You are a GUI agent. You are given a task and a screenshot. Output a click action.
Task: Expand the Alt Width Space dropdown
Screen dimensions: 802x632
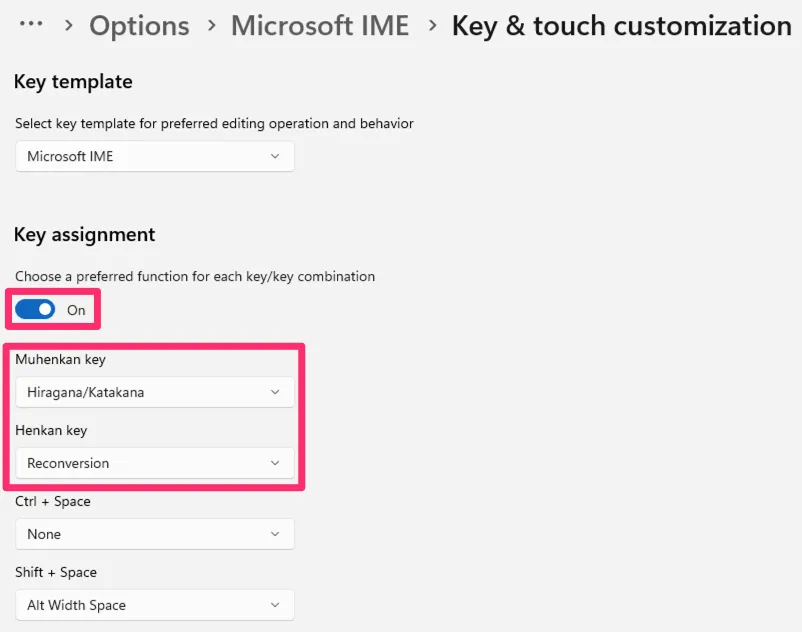[155, 605]
